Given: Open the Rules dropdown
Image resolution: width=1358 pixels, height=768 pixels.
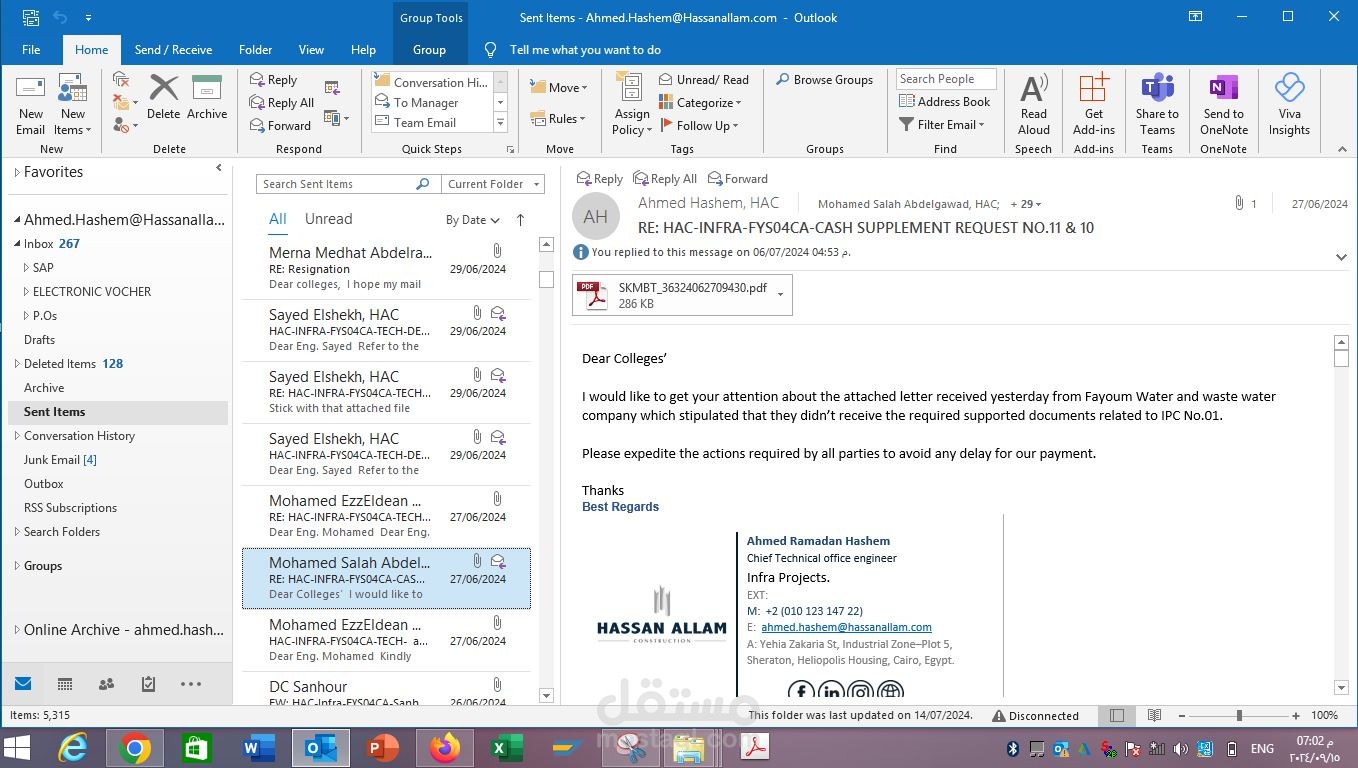Looking at the screenshot, I should pyautogui.click(x=559, y=119).
